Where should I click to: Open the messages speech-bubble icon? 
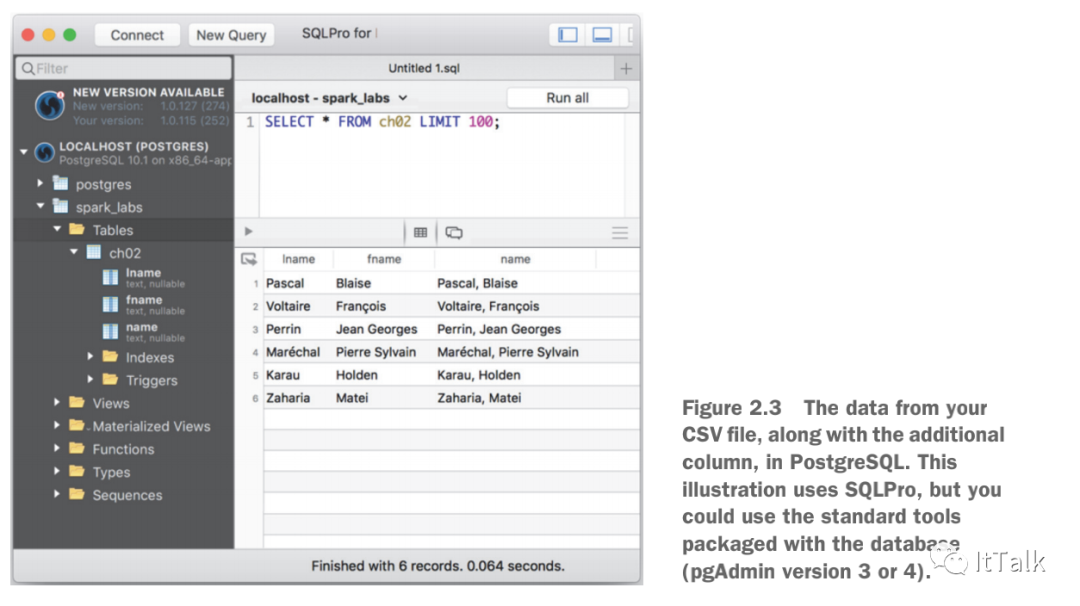tap(454, 232)
